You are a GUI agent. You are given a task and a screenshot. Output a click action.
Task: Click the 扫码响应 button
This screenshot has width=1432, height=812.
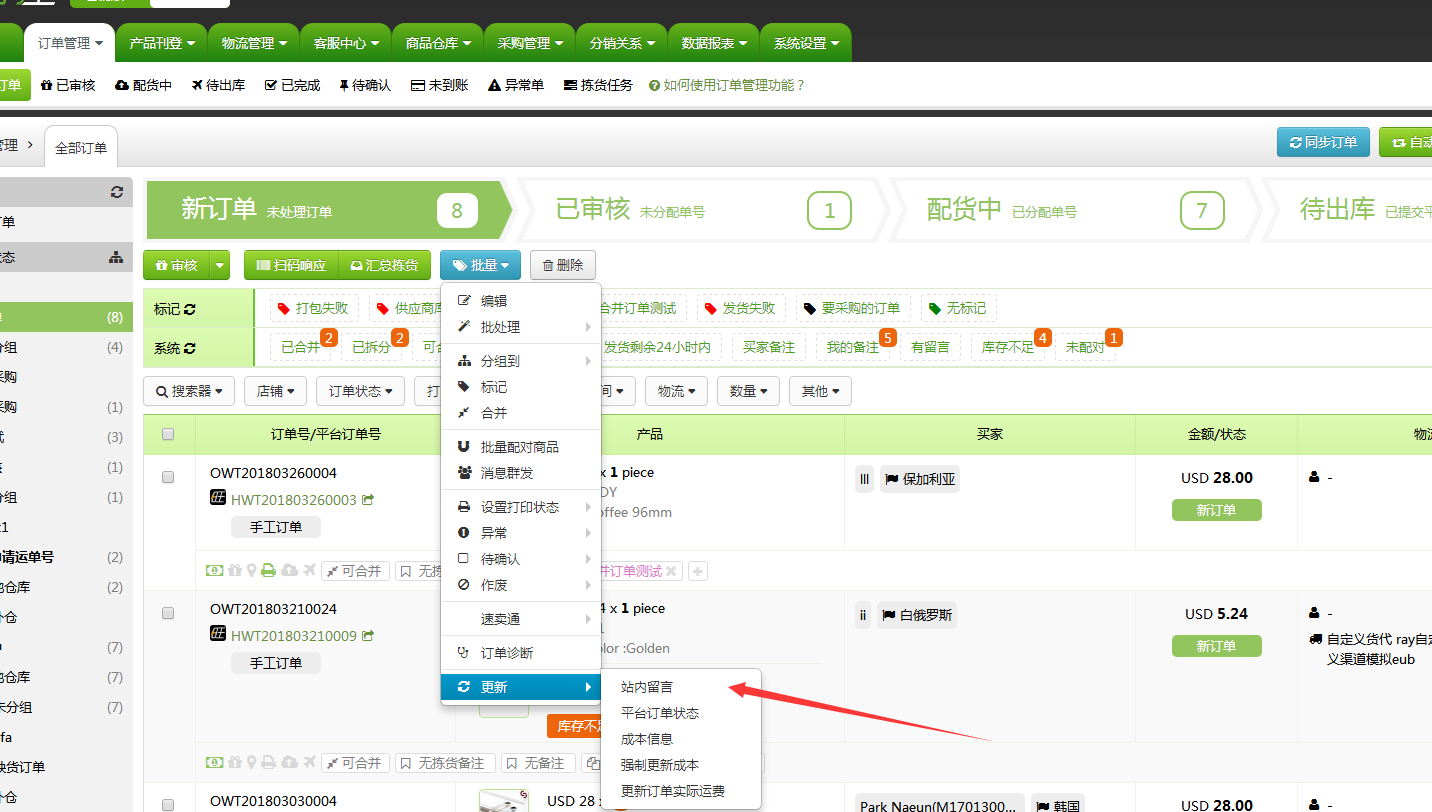point(291,265)
